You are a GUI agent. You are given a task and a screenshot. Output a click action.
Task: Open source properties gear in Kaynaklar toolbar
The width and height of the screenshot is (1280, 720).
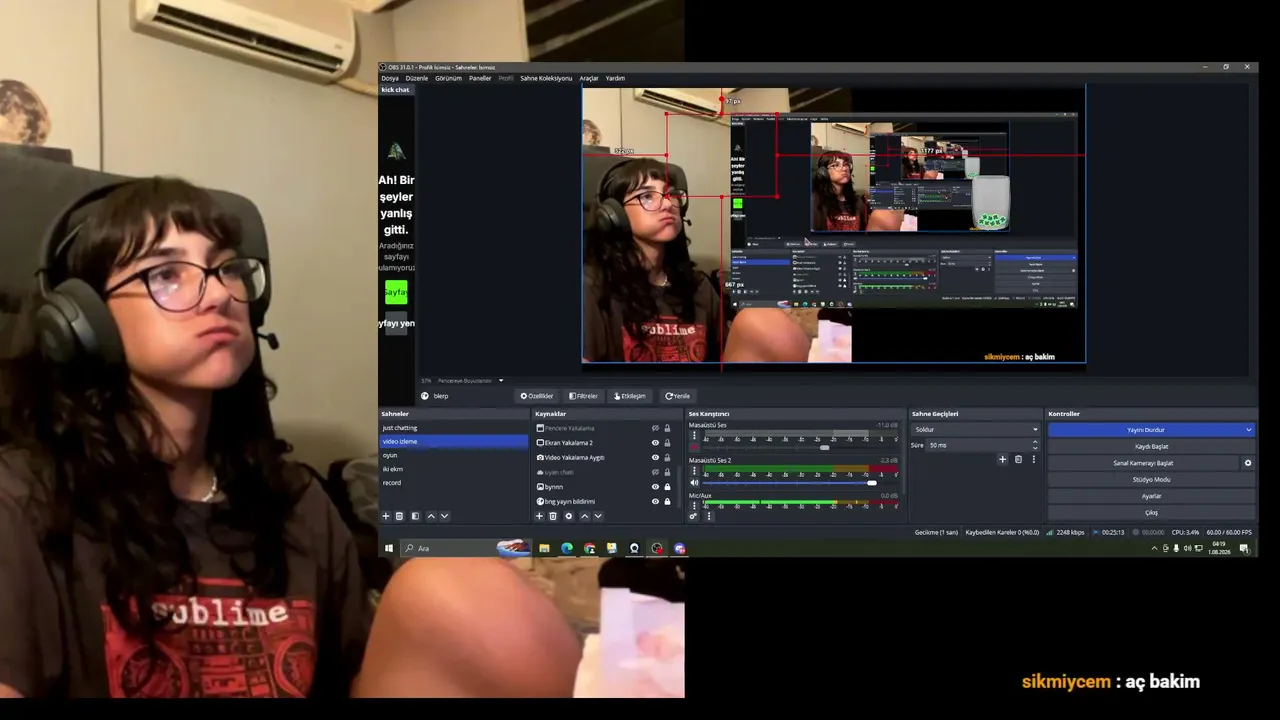click(x=569, y=516)
